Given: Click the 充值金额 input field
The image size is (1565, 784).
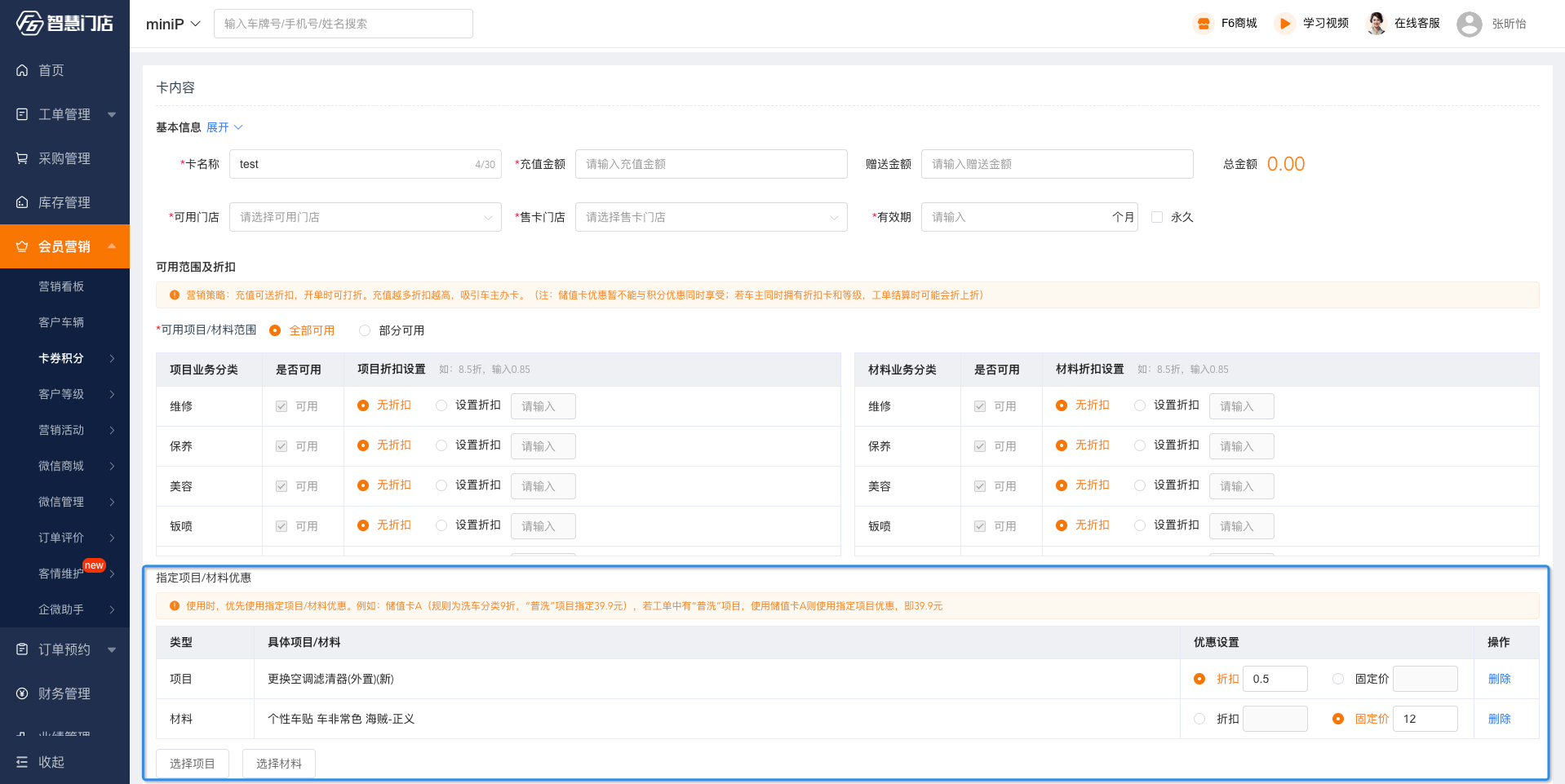Looking at the screenshot, I should pyautogui.click(x=711, y=164).
